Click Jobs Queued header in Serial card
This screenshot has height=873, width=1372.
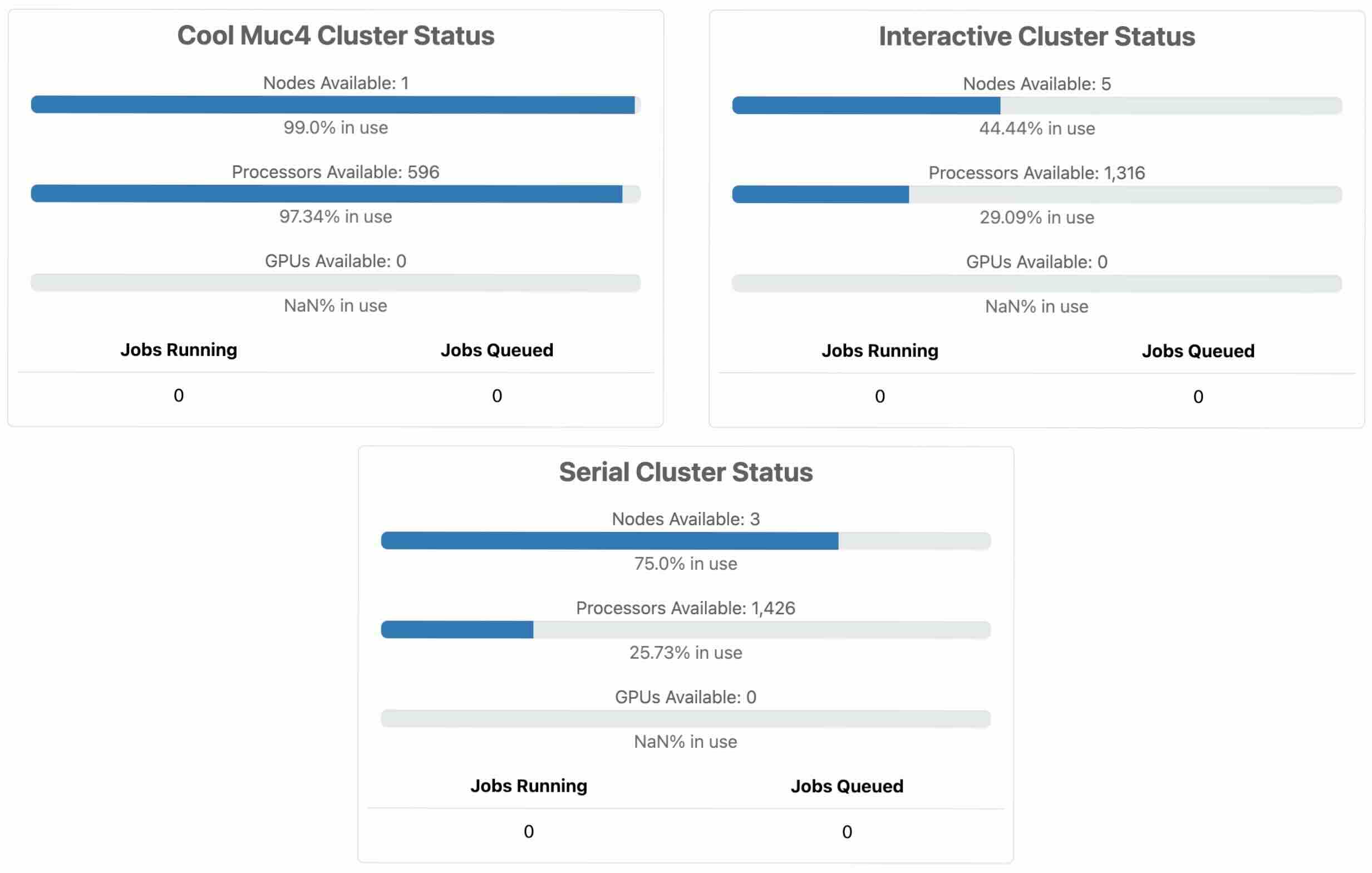point(847,786)
